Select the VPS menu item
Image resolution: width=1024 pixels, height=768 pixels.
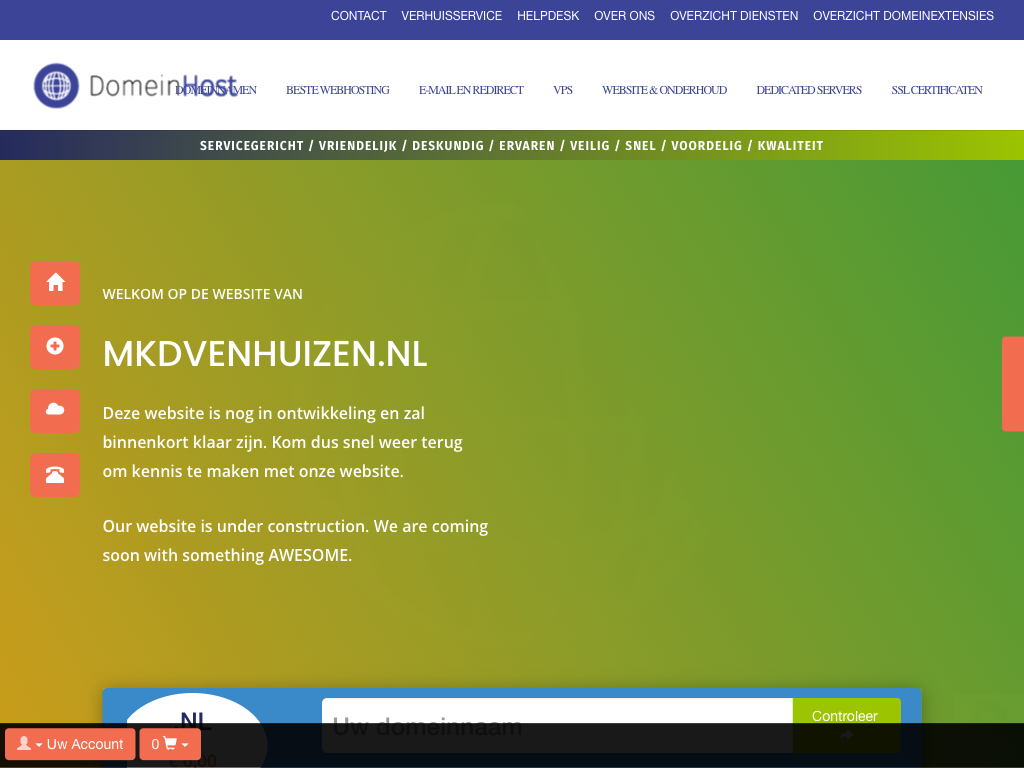563,90
